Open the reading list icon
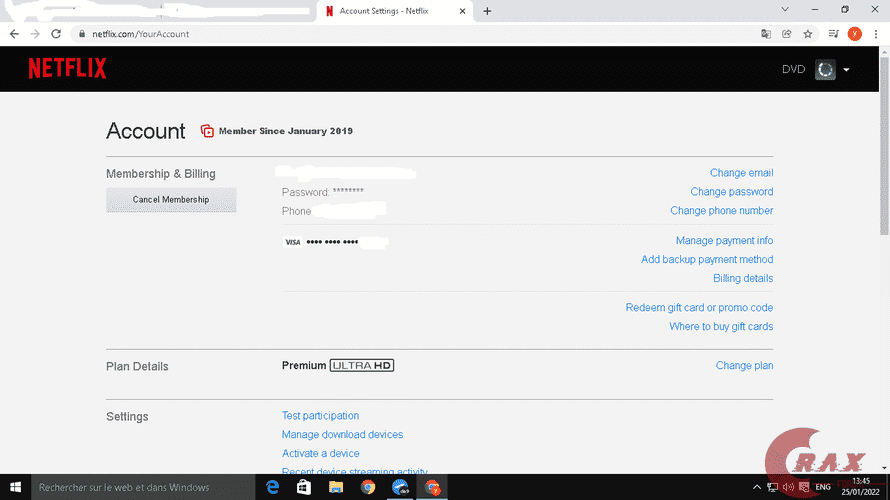 (833, 34)
